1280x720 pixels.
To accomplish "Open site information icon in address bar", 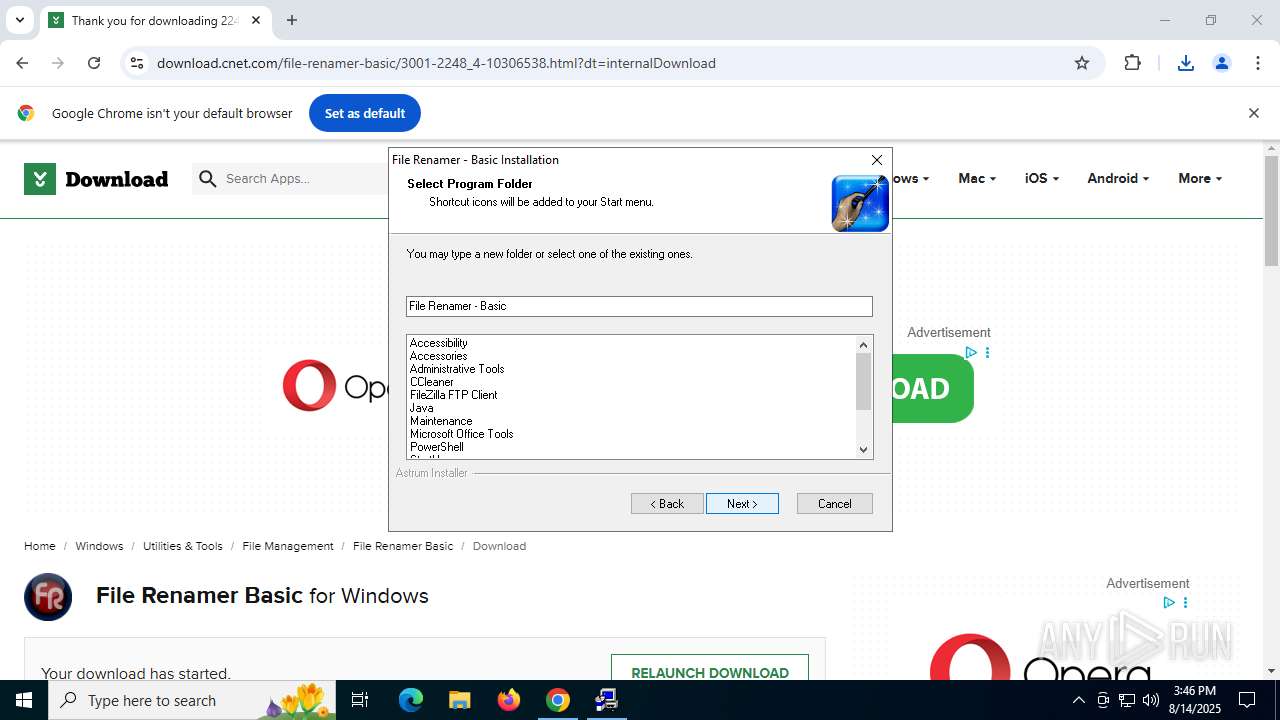I will (x=137, y=63).
